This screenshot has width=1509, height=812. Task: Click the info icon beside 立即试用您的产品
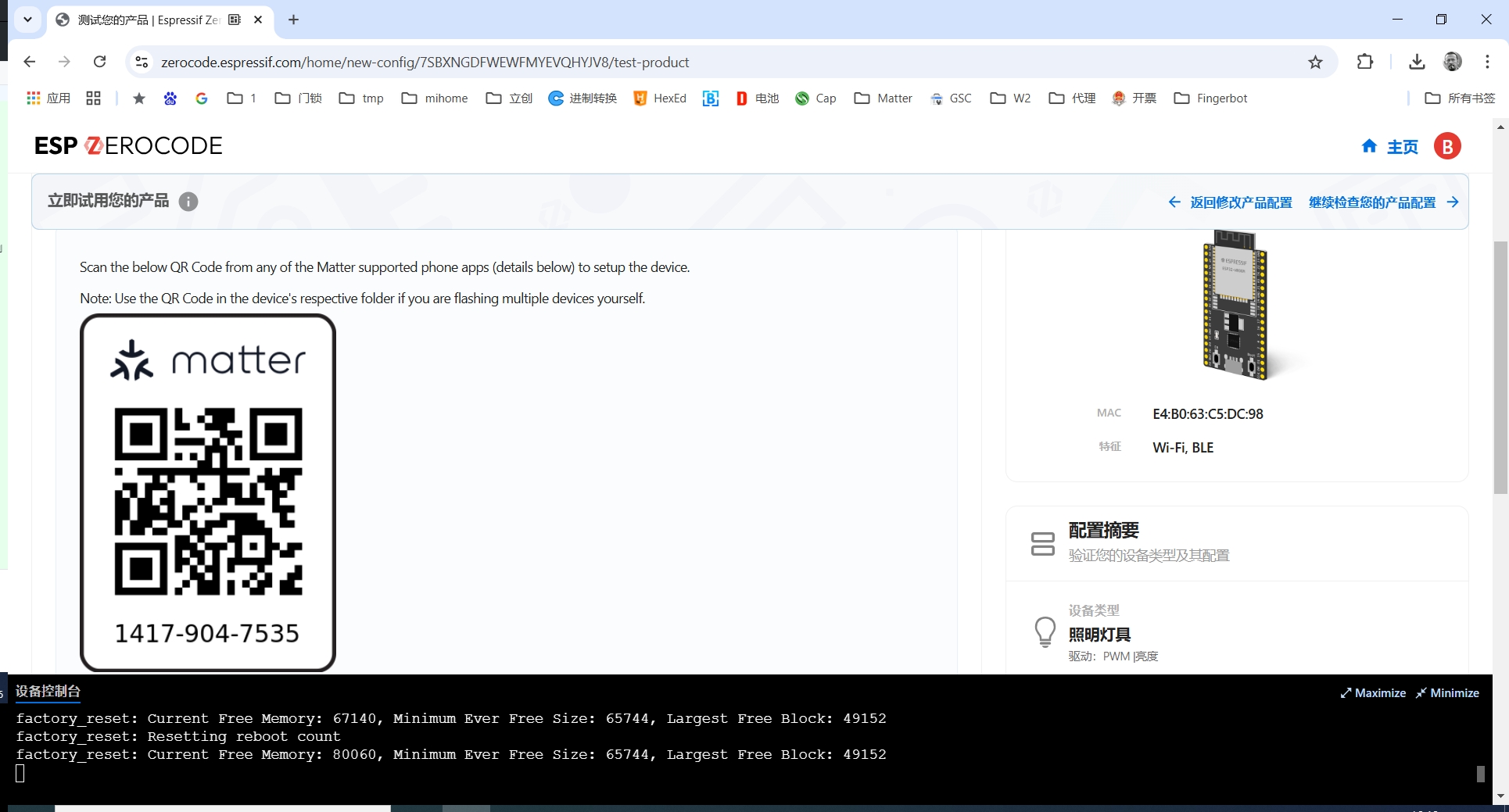(188, 202)
